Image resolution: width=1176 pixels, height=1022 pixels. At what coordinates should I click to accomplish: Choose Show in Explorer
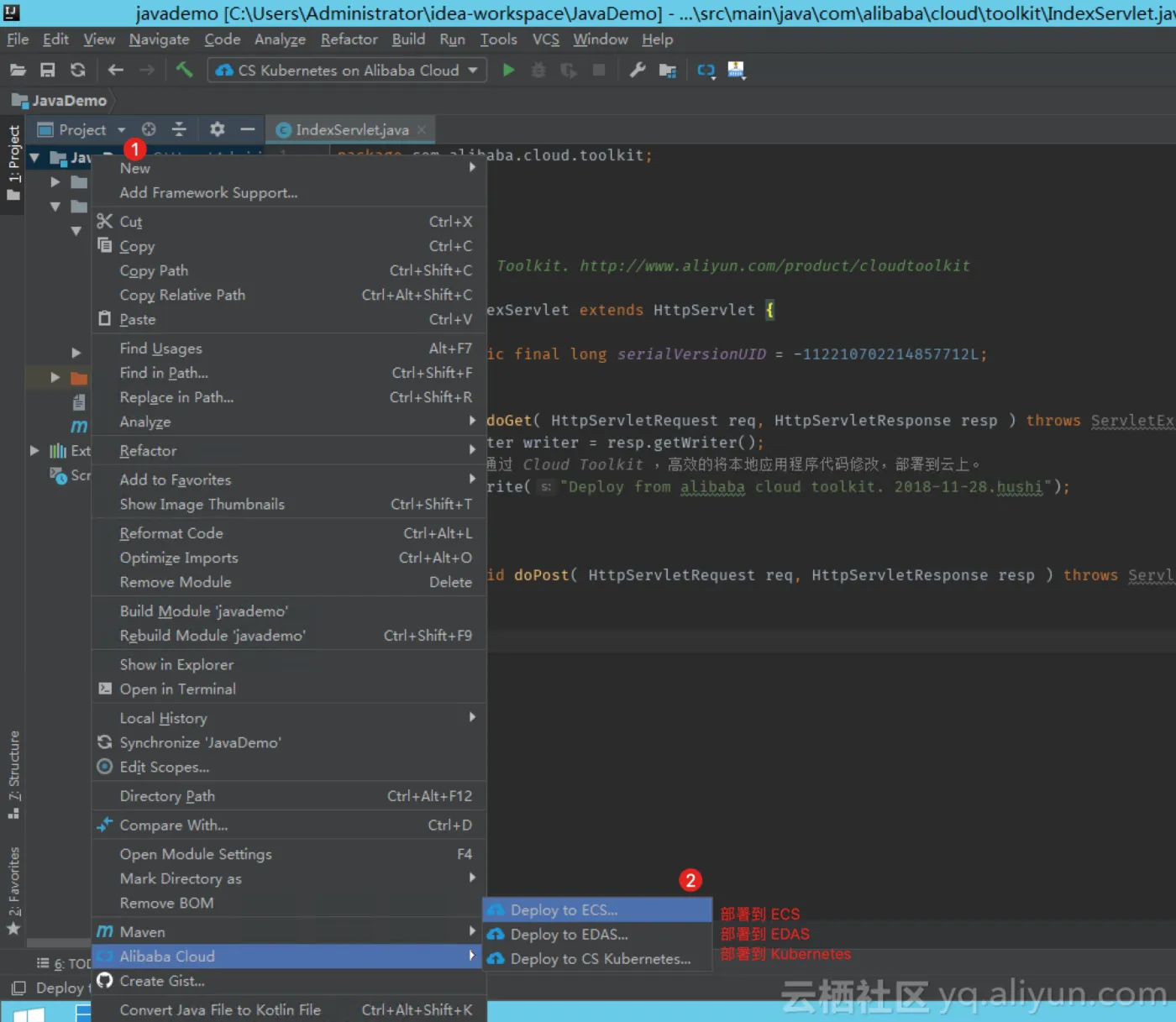pos(289,664)
